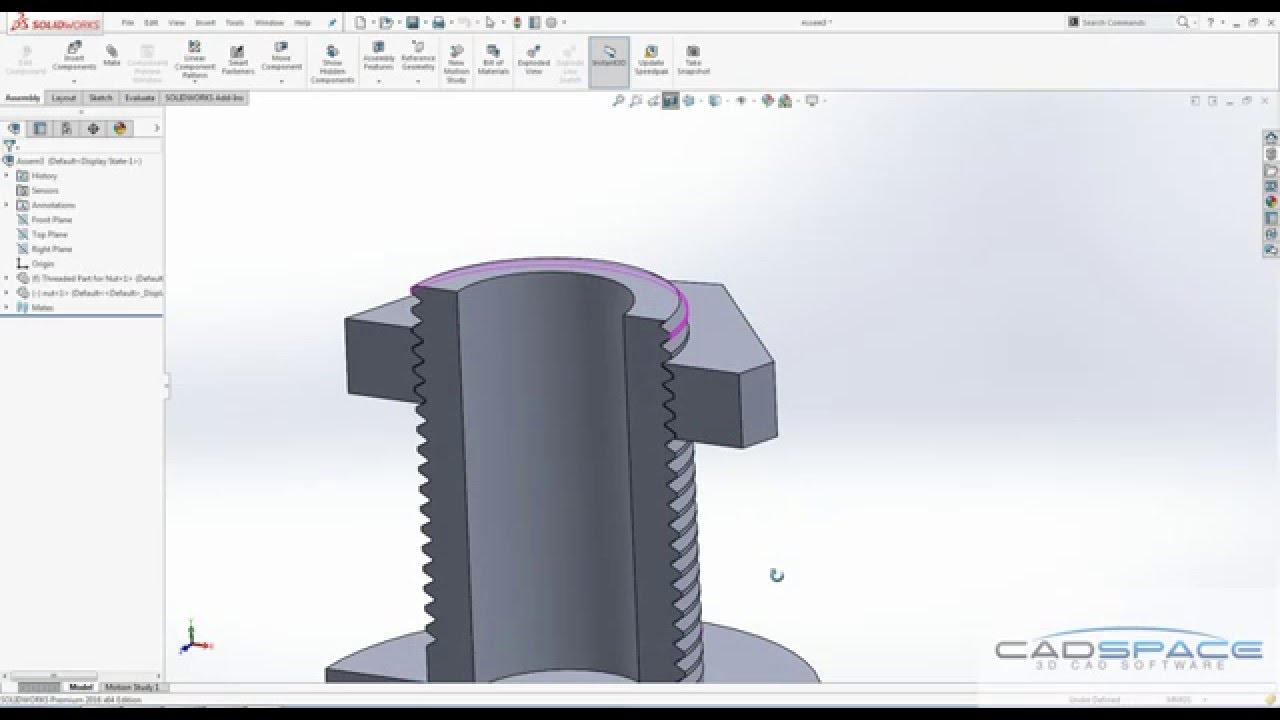Click Zoom to Fit icon
This screenshot has height=720, width=1280.
pos(619,100)
